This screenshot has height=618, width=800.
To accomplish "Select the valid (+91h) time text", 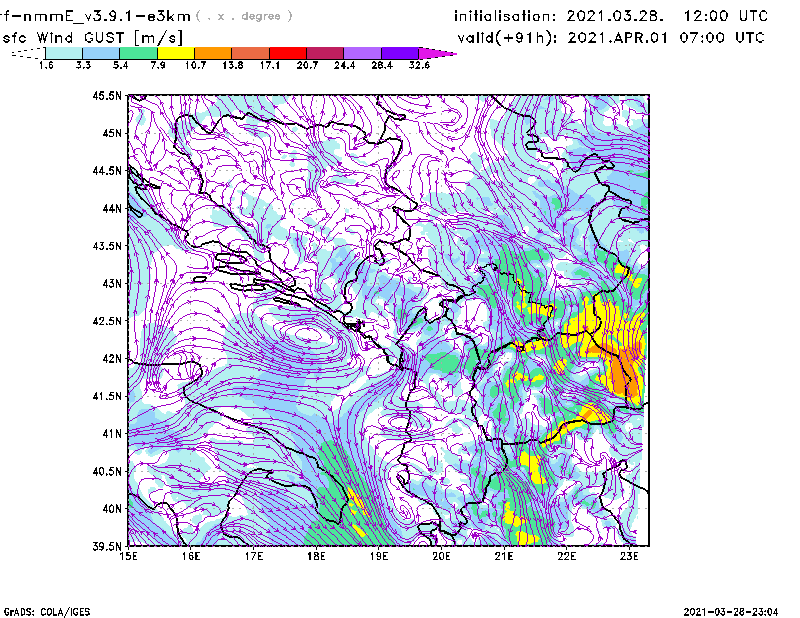I will click(611, 37).
